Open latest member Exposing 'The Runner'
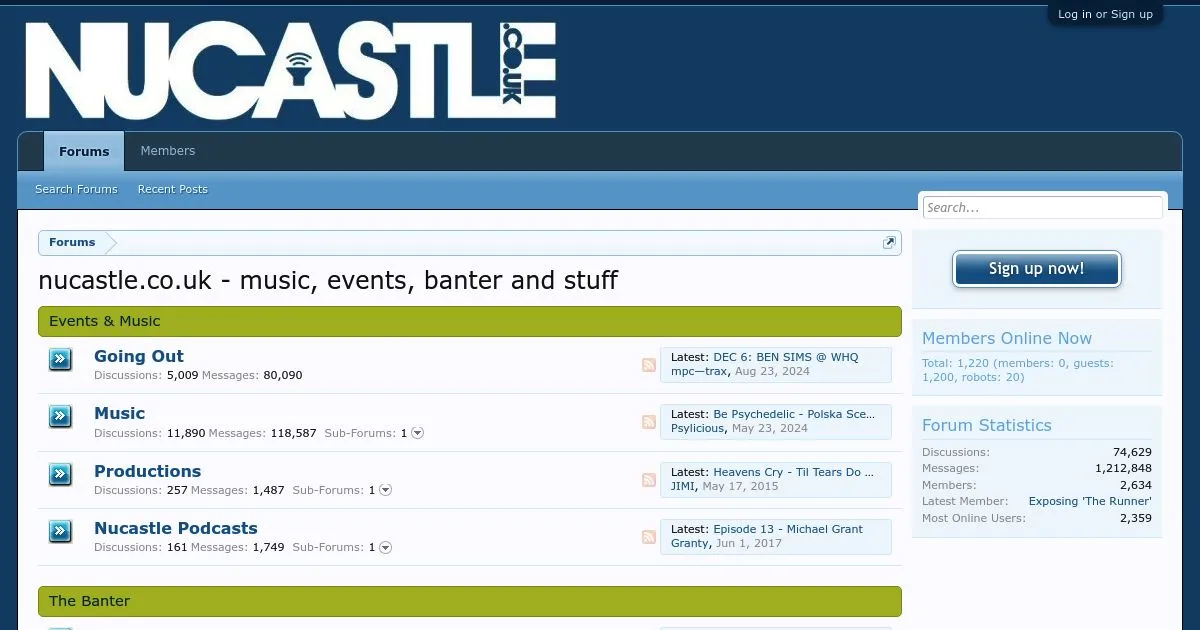The width and height of the screenshot is (1200, 630). tap(1090, 501)
